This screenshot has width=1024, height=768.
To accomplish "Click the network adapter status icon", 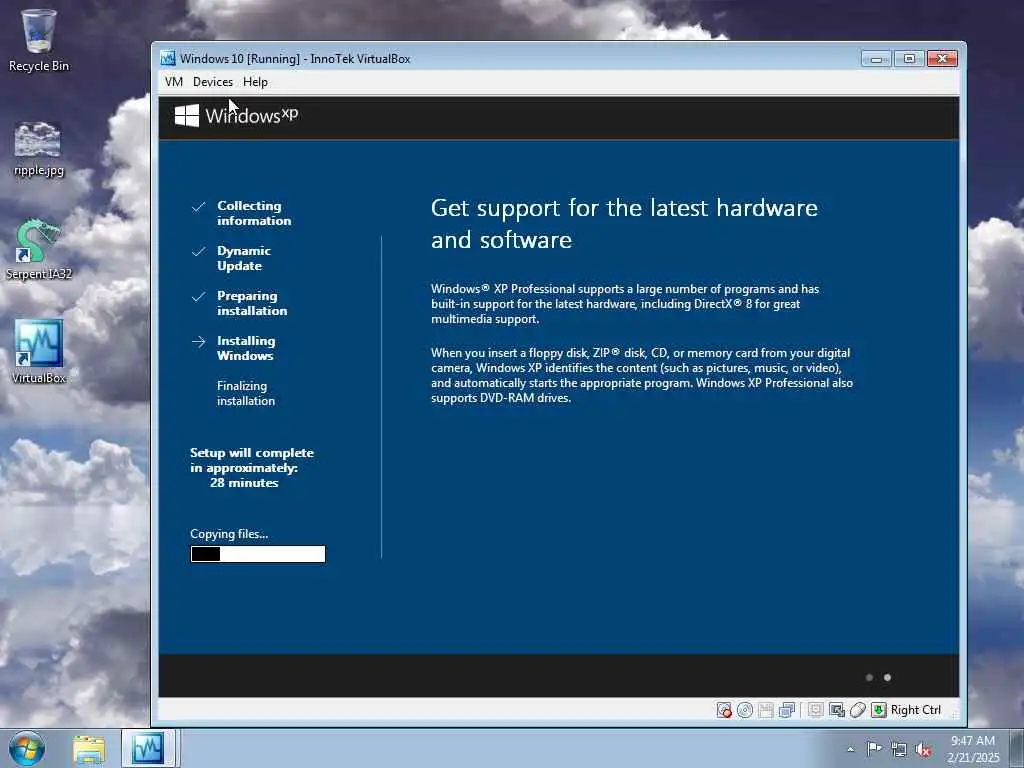I will click(x=787, y=710).
